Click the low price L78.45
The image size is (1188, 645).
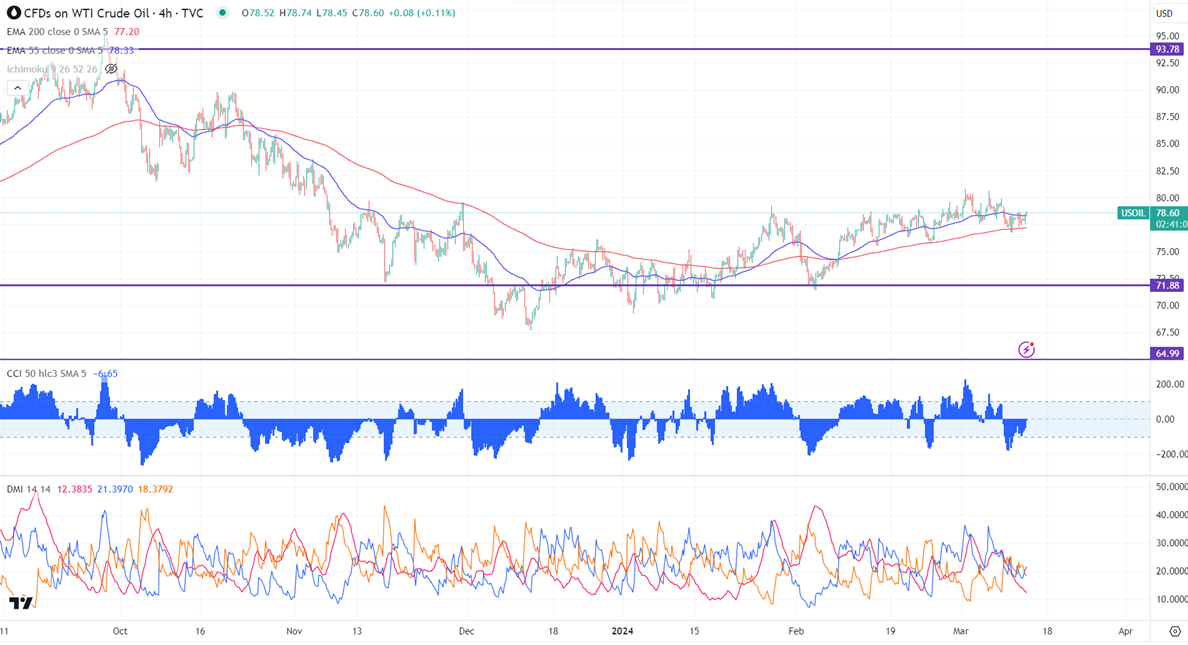click(331, 13)
